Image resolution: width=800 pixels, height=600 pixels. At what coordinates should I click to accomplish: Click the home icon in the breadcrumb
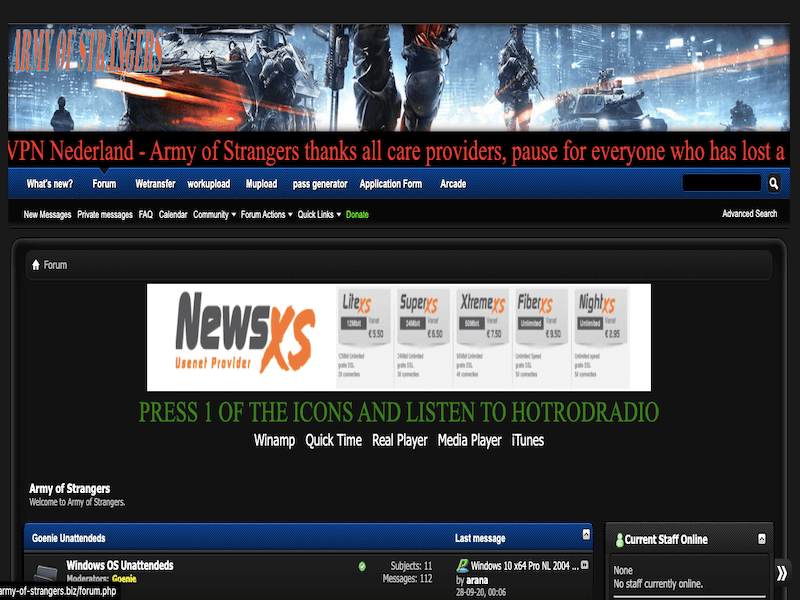pyautogui.click(x=36, y=265)
